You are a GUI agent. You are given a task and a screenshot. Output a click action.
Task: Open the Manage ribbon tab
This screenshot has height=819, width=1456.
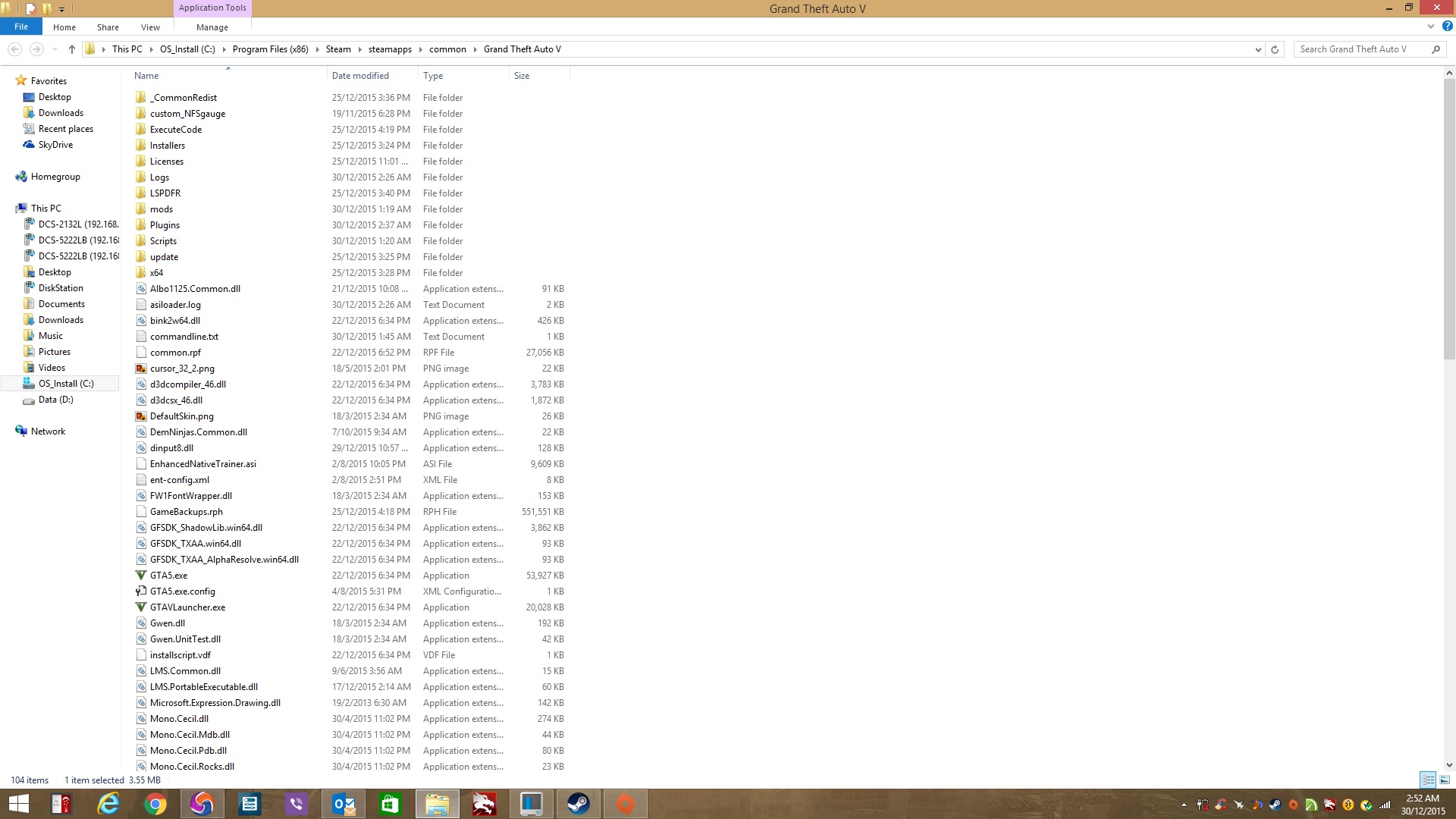click(x=212, y=27)
